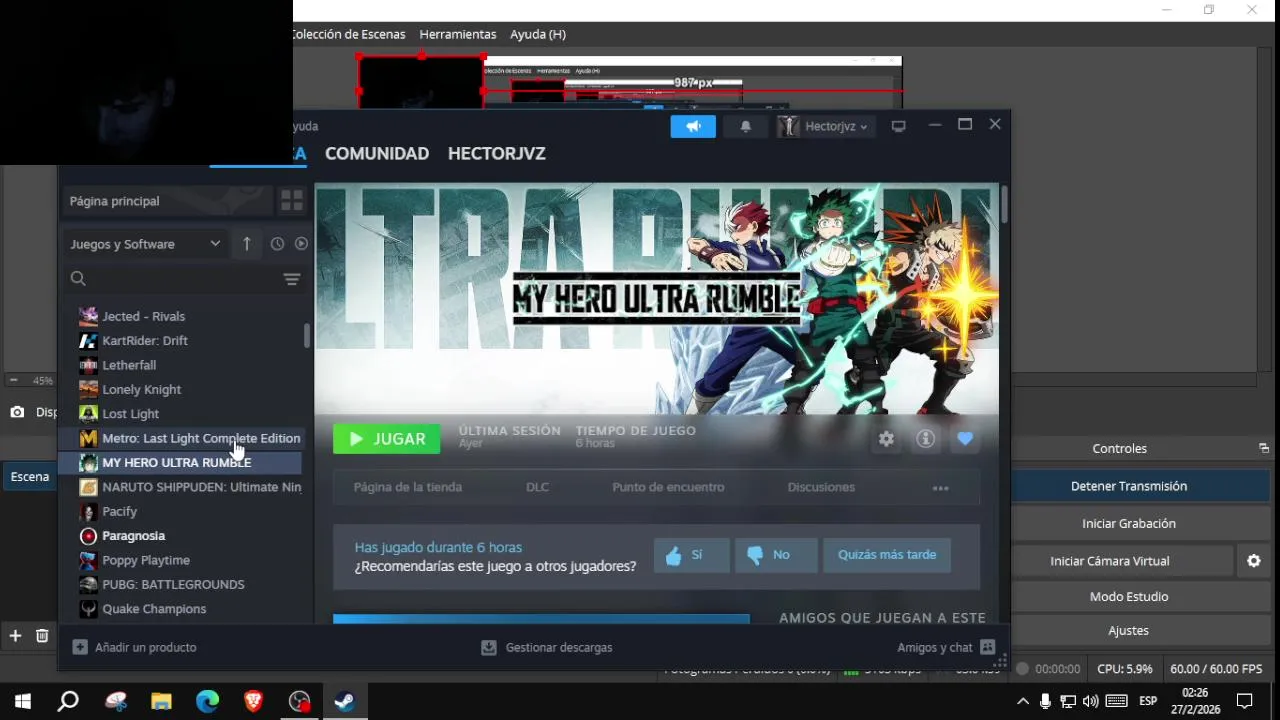Open game settings gear icon
The width and height of the screenshot is (1280, 720).
point(886,439)
